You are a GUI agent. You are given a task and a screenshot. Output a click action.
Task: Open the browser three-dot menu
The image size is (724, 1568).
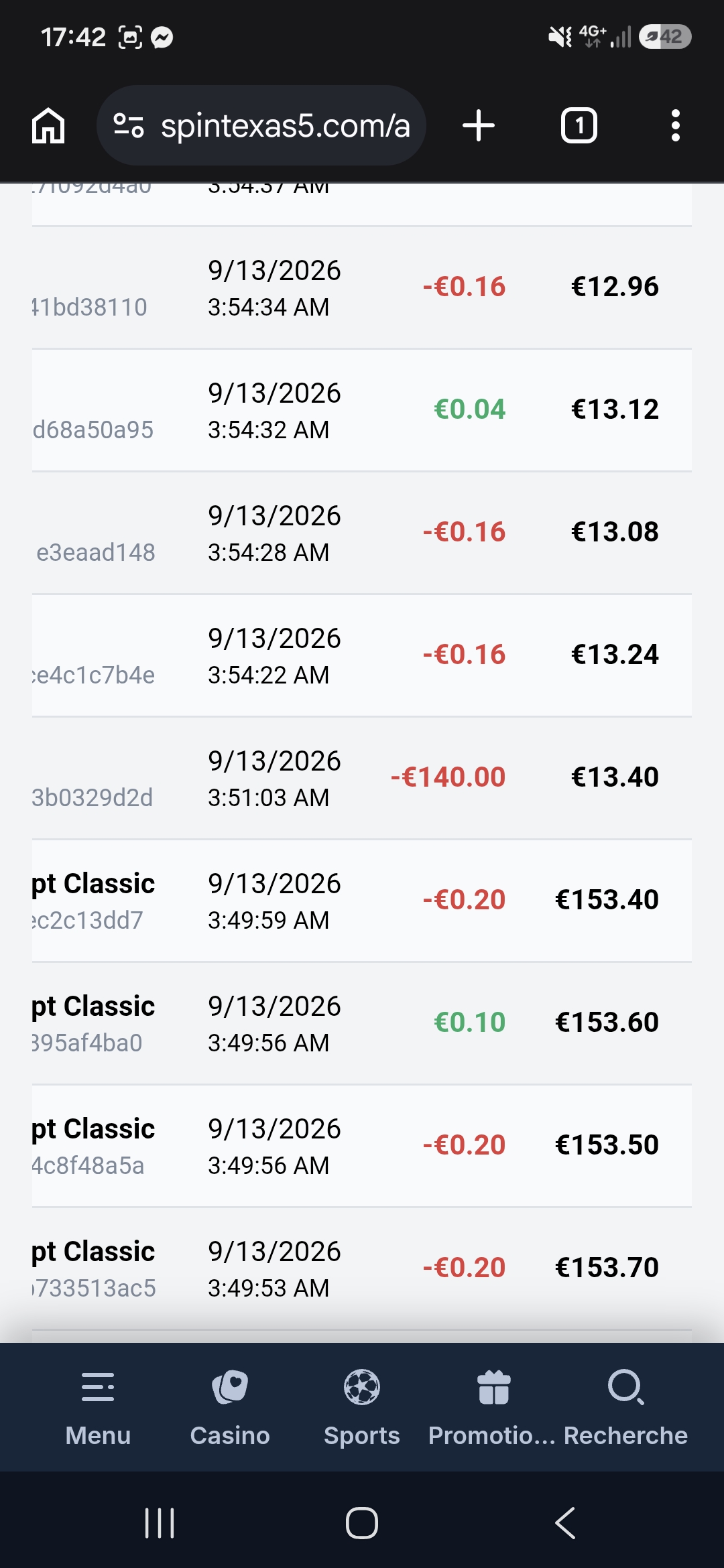[x=676, y=125]
